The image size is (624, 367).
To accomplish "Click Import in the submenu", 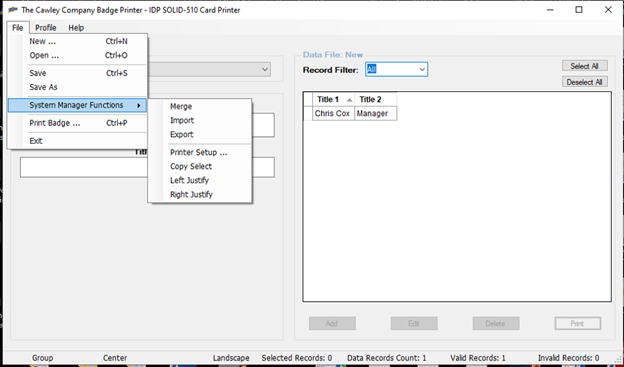I will tap(200, 120).
